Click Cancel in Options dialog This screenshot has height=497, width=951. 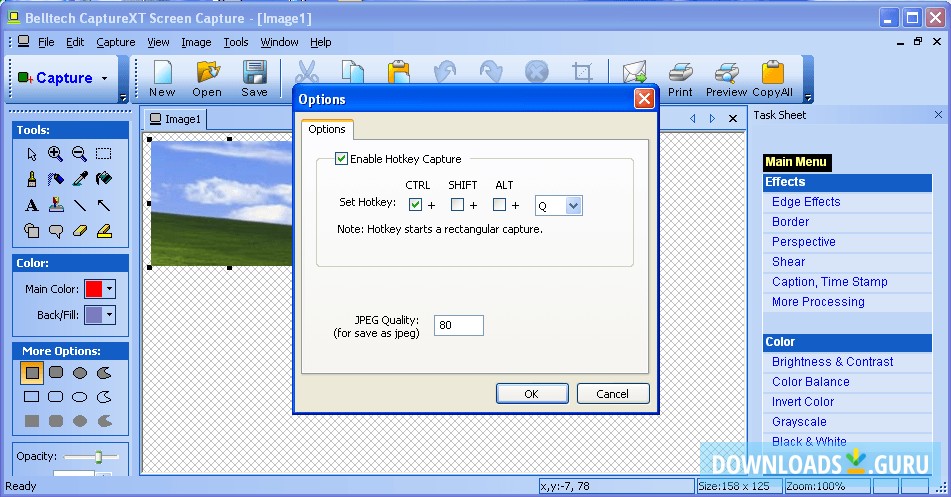pos(613,394)
